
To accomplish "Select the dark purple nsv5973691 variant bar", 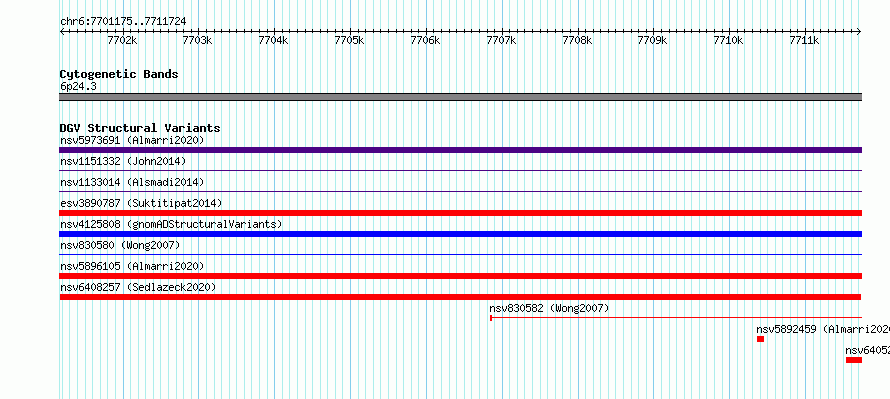I will pyautogui.click(x=460, y=150).
